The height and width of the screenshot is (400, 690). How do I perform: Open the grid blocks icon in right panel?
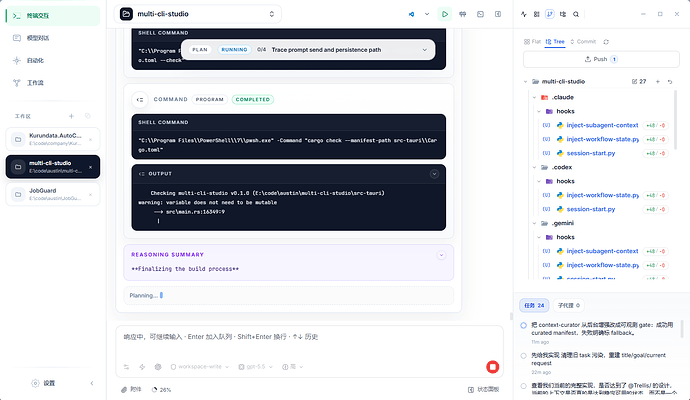pyautogui.click(x=536, y=14)
